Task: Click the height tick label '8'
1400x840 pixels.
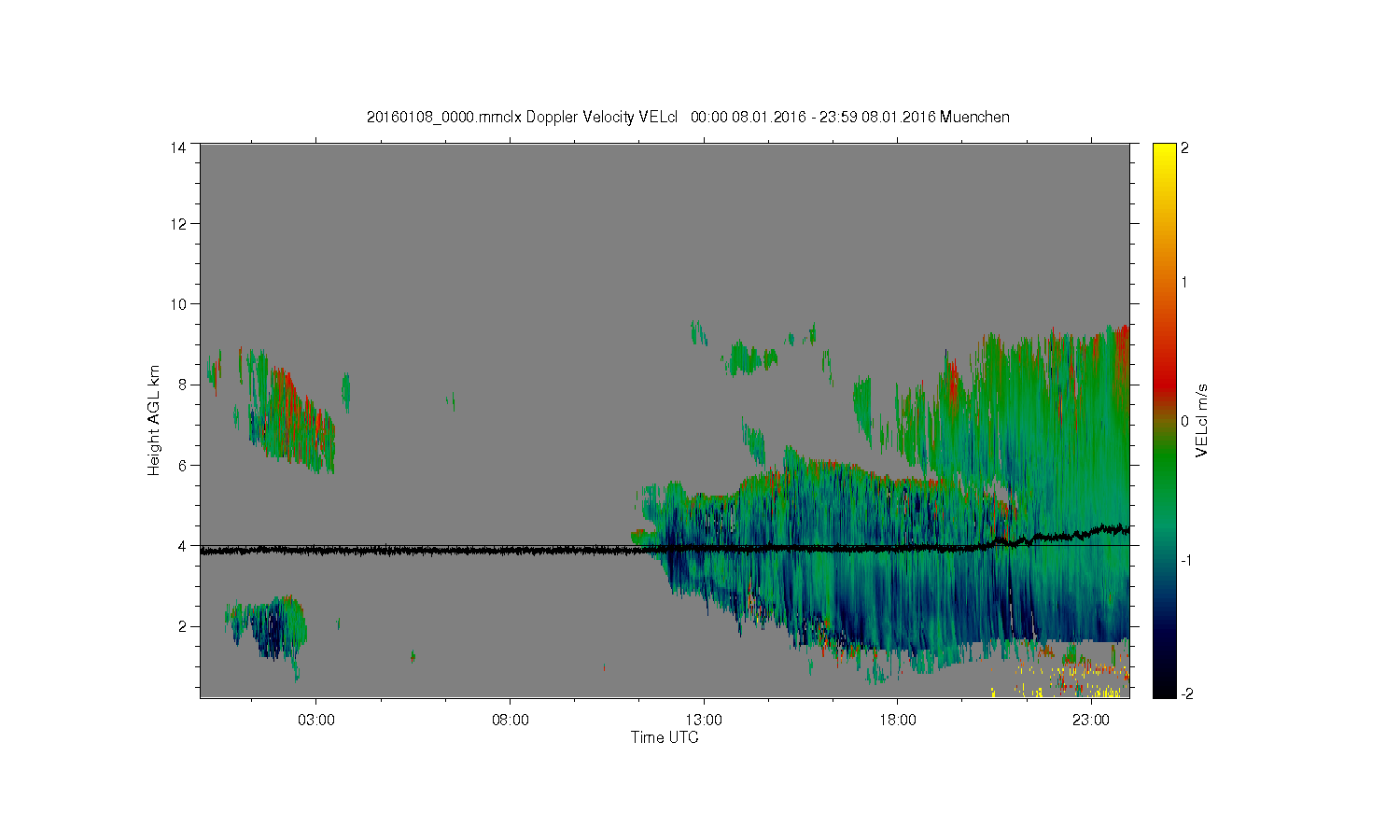Action: [x=182, y=385]
